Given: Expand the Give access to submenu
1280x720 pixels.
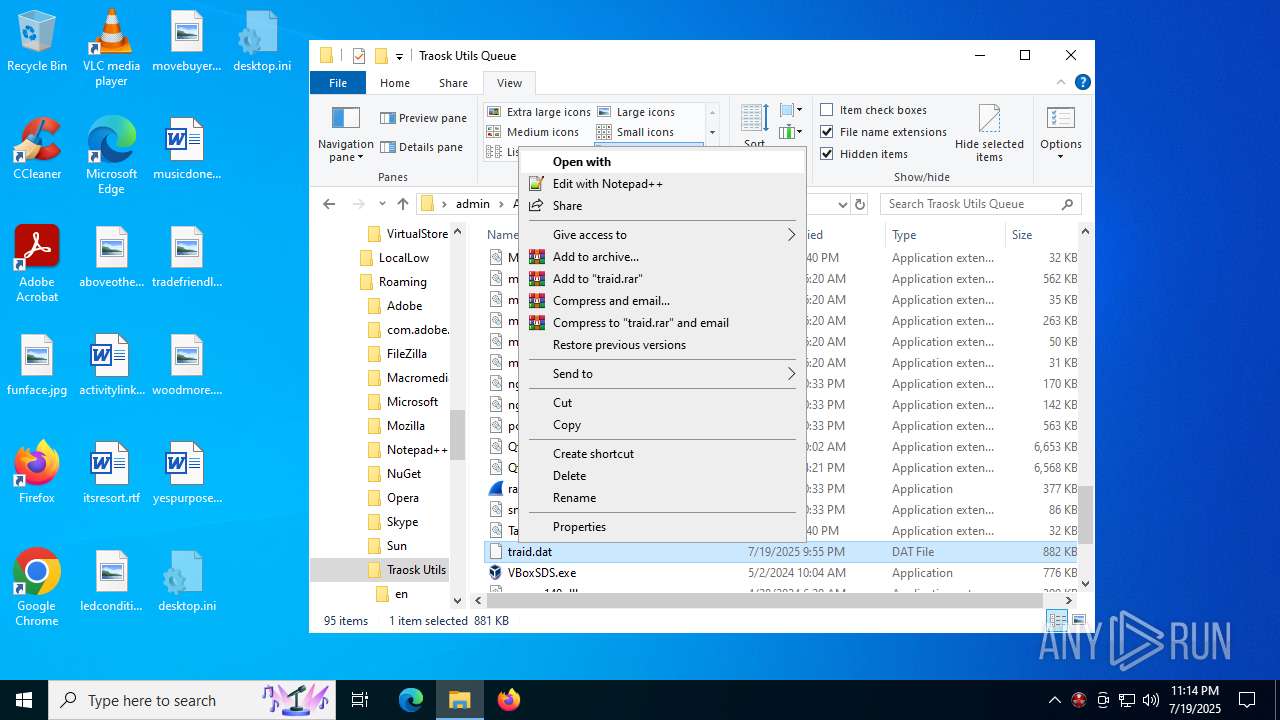Looking at the screenshot, I should click(x=790, y=235).
